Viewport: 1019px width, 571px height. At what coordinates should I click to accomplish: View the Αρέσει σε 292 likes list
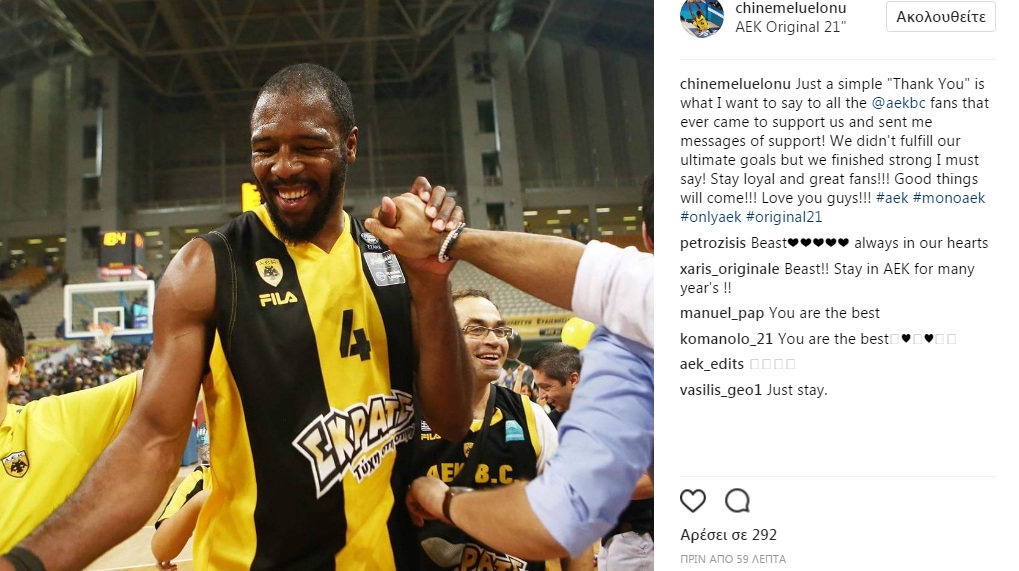(729, 535)
